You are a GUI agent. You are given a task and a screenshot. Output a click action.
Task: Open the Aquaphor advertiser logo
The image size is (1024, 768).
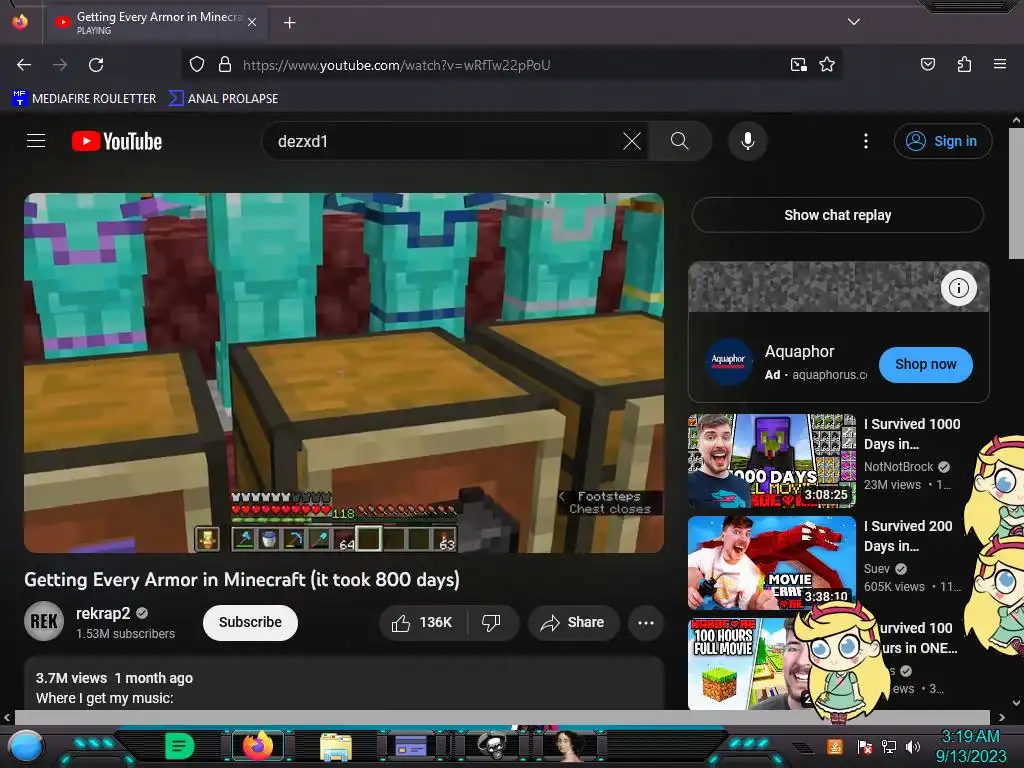pos(728,362)
